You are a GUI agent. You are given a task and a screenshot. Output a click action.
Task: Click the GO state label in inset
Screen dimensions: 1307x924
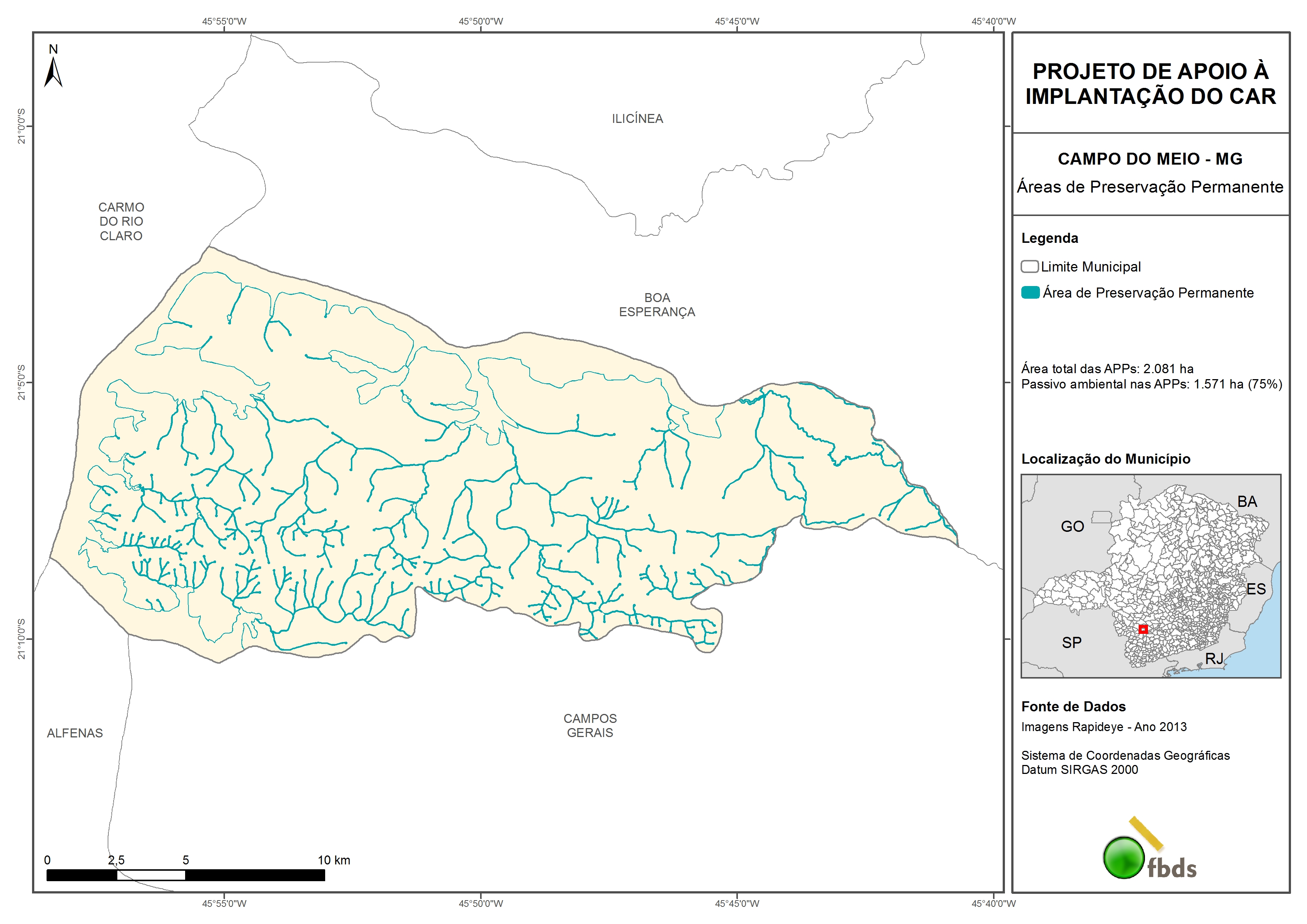(x=1072, y=527)
